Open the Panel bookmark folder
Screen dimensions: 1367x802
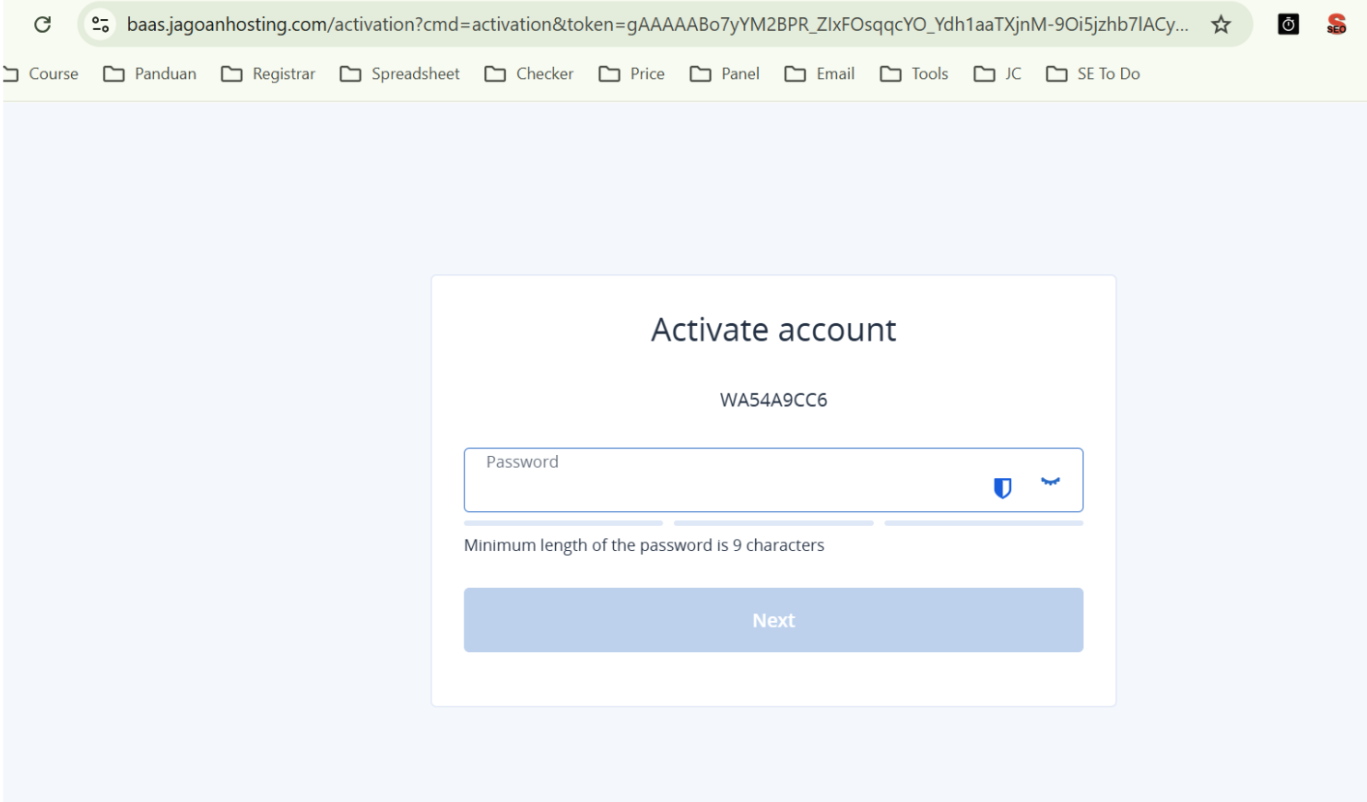[x=725, y=74]
